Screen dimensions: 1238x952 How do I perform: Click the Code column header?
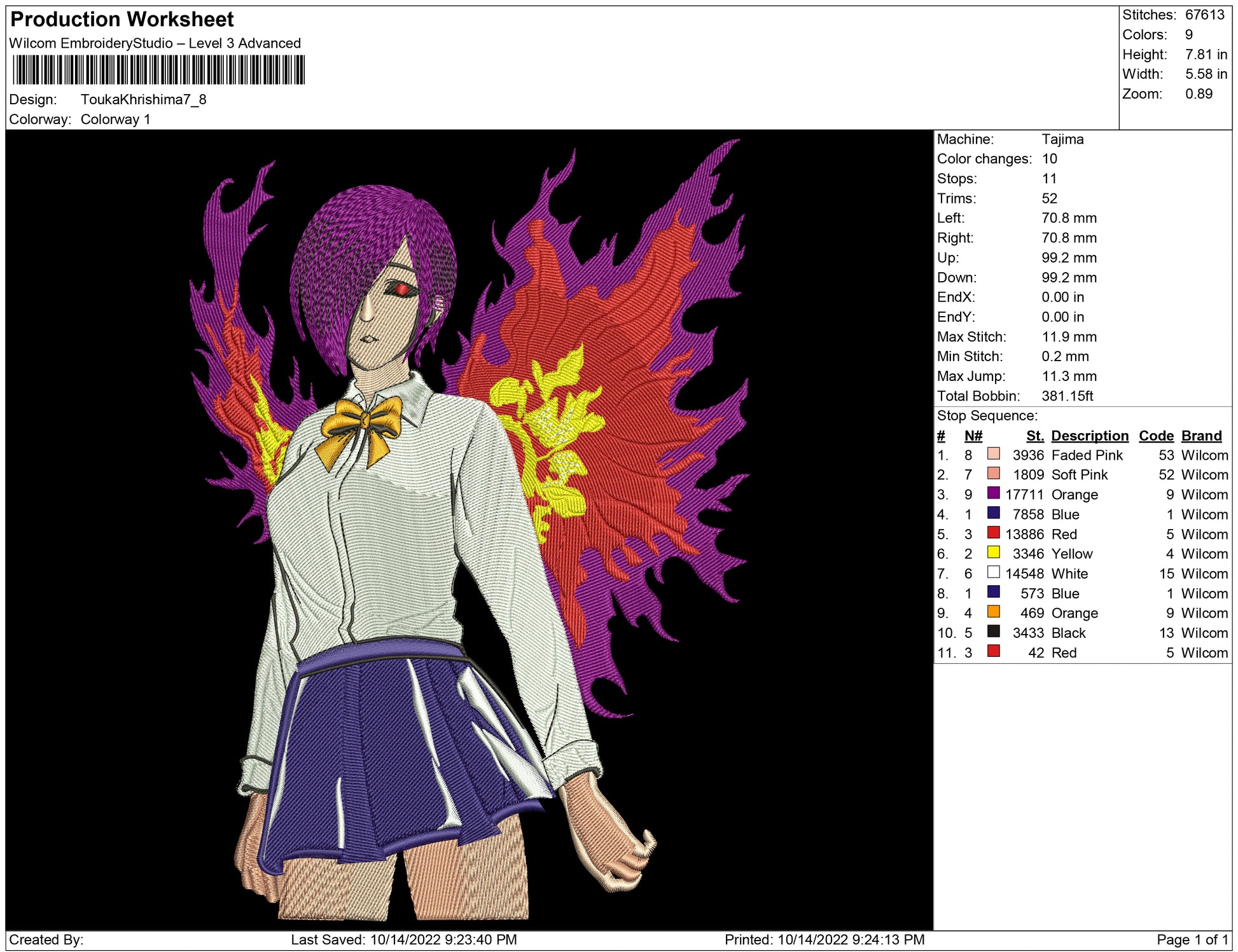pyautogui.click(x=1155, y=436)
